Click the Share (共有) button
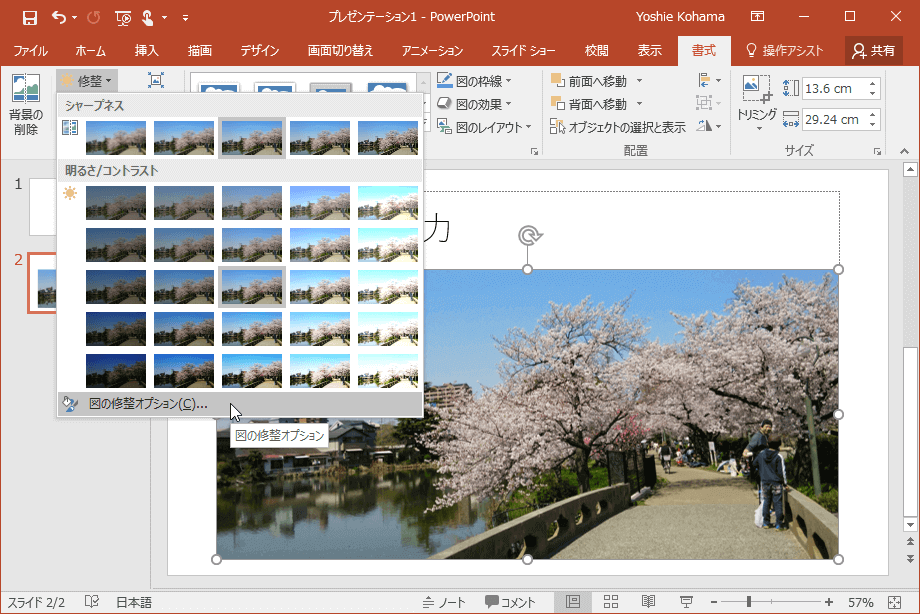 click(x=873, y=50)
